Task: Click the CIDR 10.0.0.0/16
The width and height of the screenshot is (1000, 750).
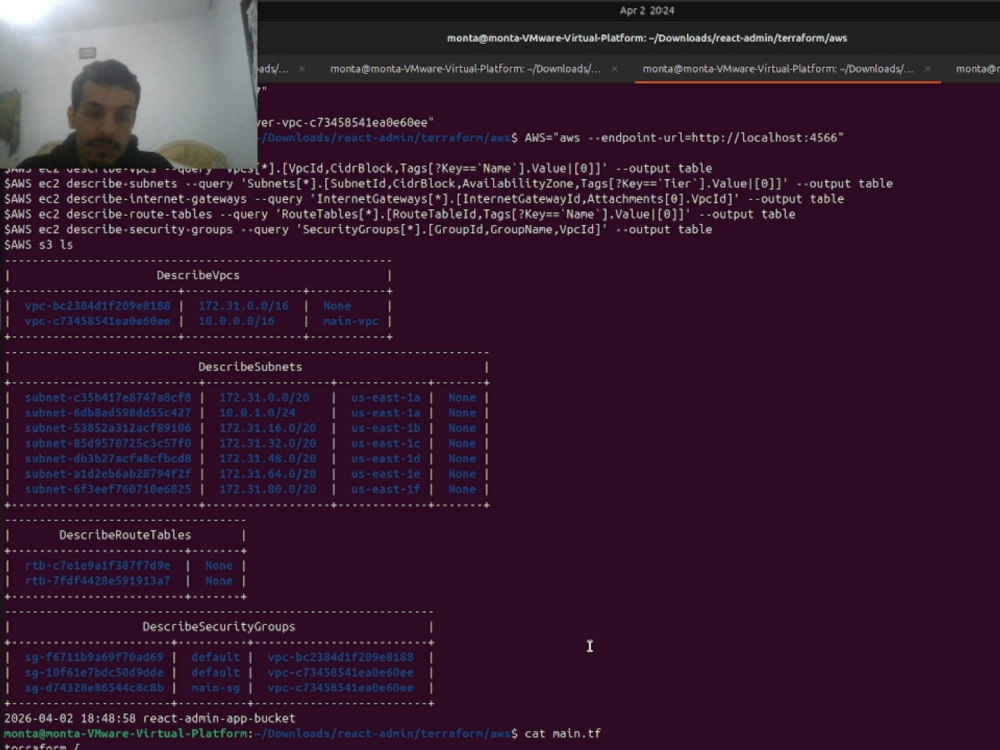Action: (236, 321)
